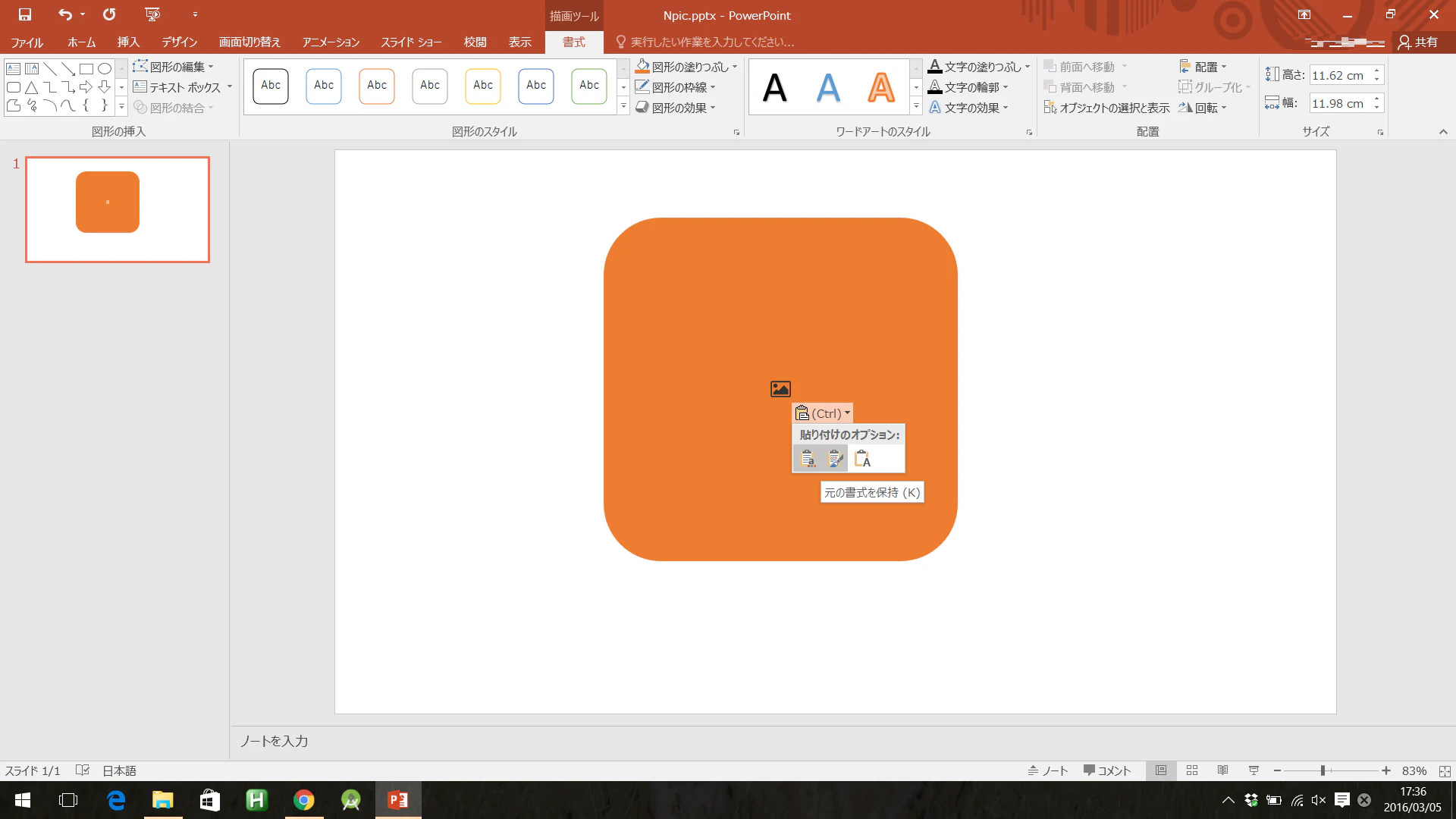1456x819 pixels.
Task: Toggle the コメント comments pane
Action: [1107, 770]
